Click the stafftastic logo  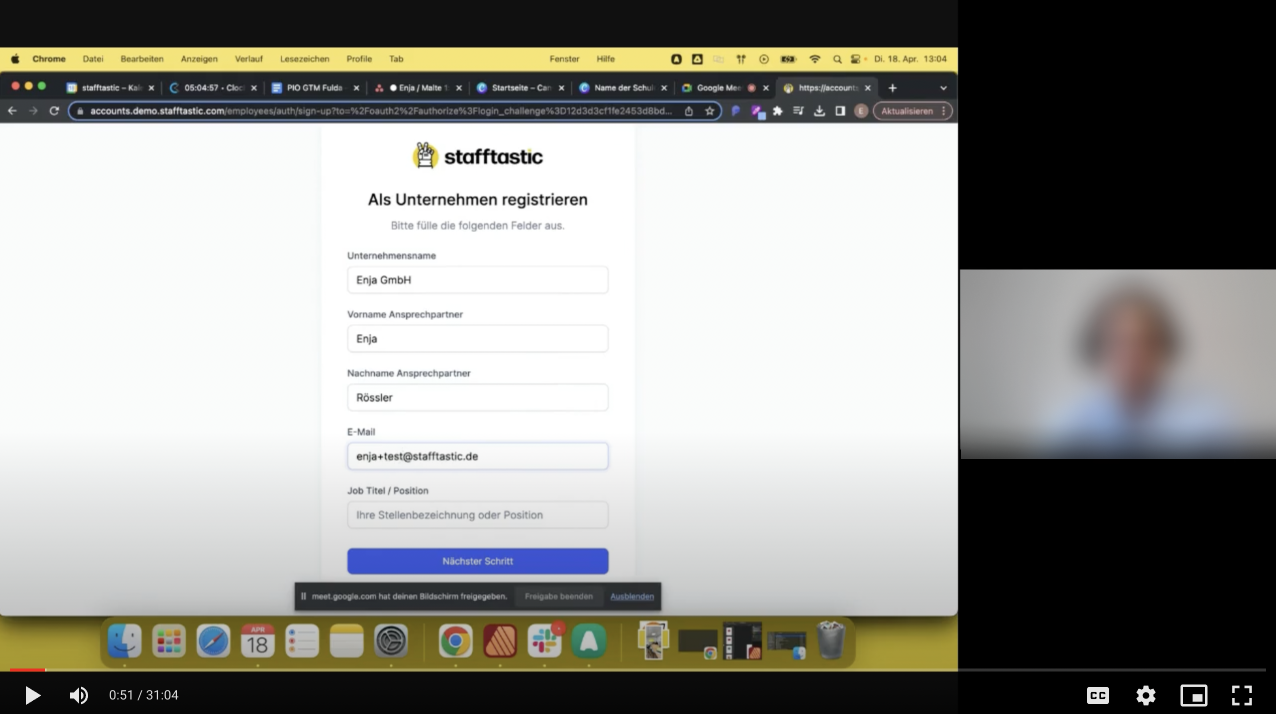tap(478, 156)
